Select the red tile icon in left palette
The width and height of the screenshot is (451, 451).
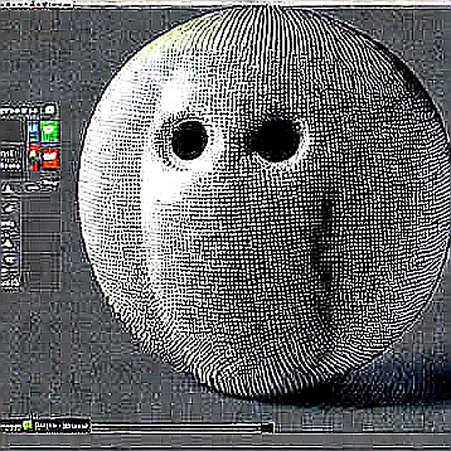(50, 159)
